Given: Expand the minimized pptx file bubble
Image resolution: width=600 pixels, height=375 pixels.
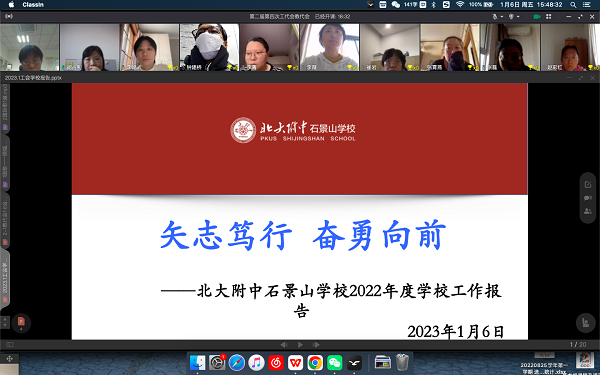Looking at the screenshot, I should [x=21, y=323].
